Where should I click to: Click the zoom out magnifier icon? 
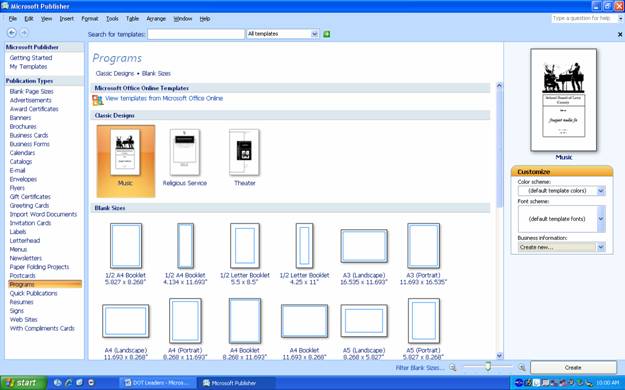(x=453, y=367)
